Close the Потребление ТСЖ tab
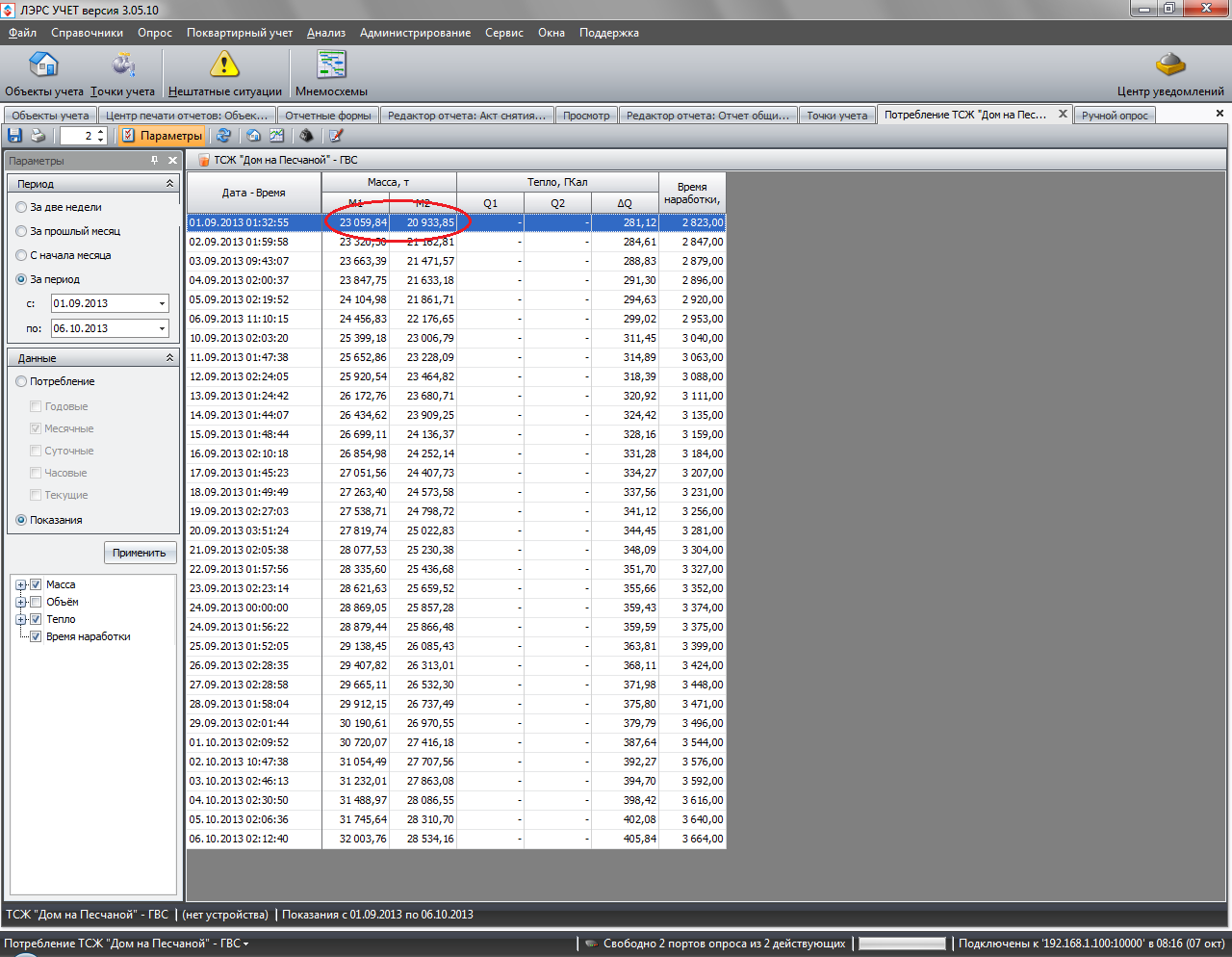This screenshot has width=1232, height=957. click(1063, 114)
